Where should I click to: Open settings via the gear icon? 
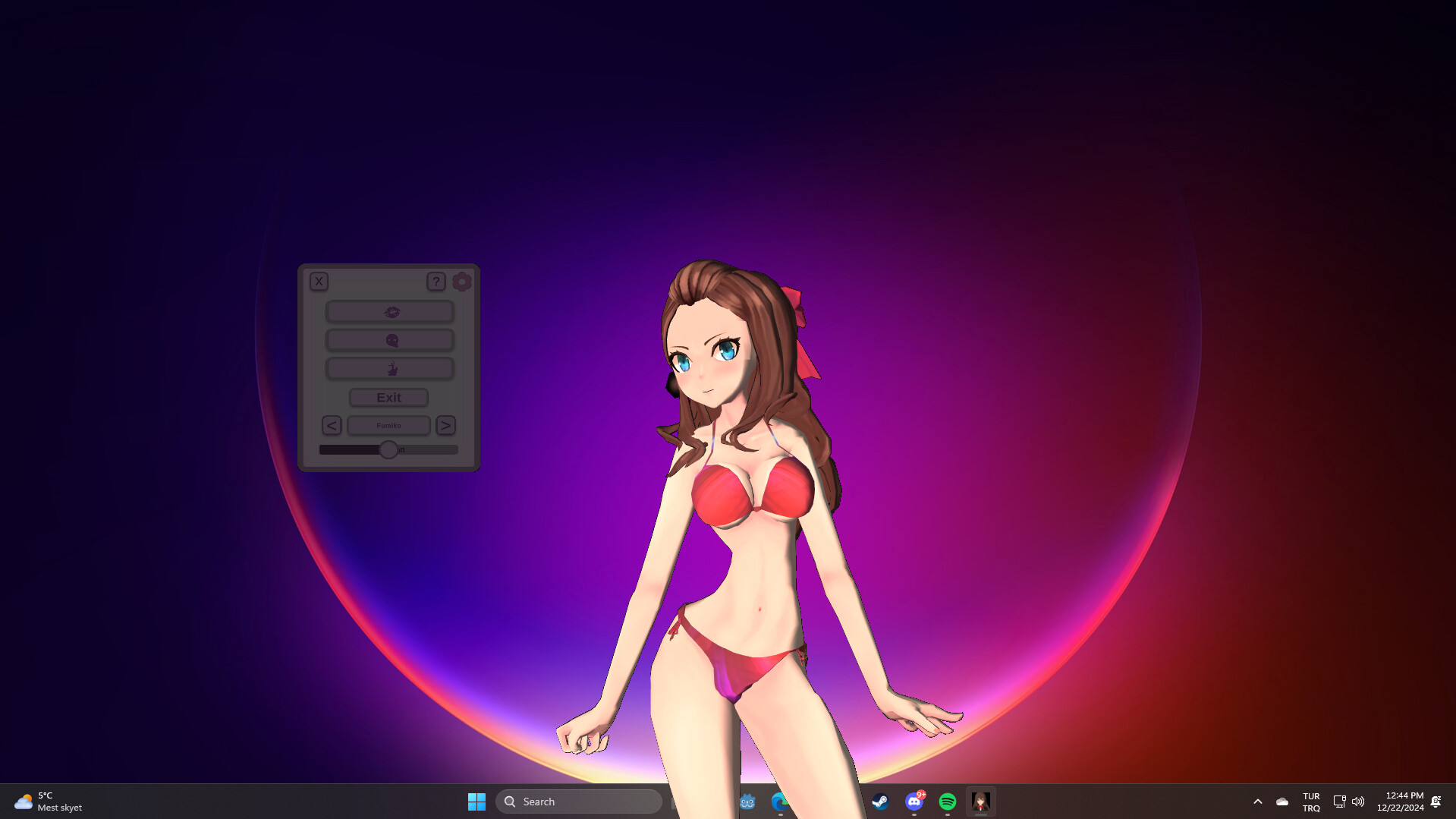[x=461, y=282]
